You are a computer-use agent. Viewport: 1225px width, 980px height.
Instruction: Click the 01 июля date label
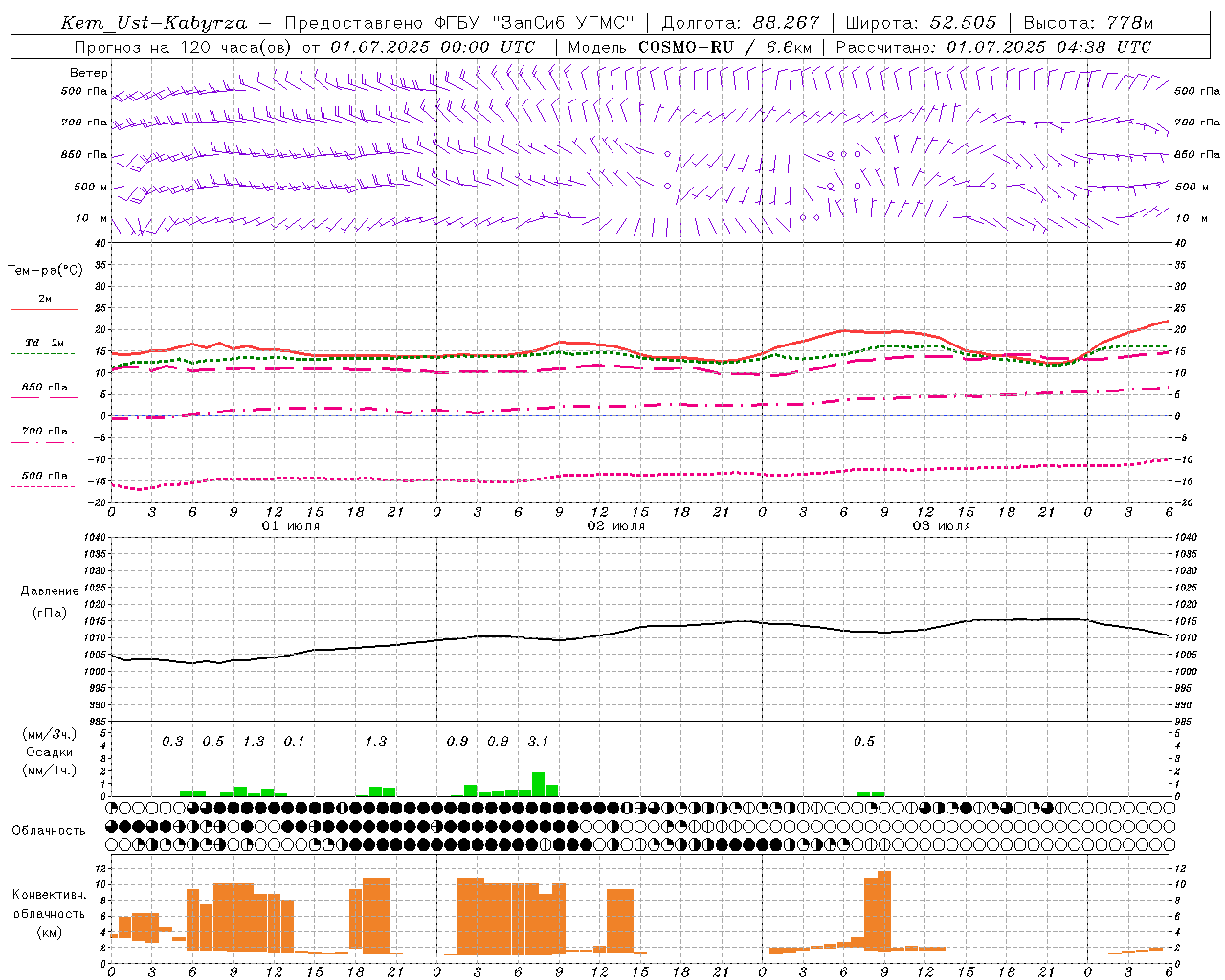(291, 526)
